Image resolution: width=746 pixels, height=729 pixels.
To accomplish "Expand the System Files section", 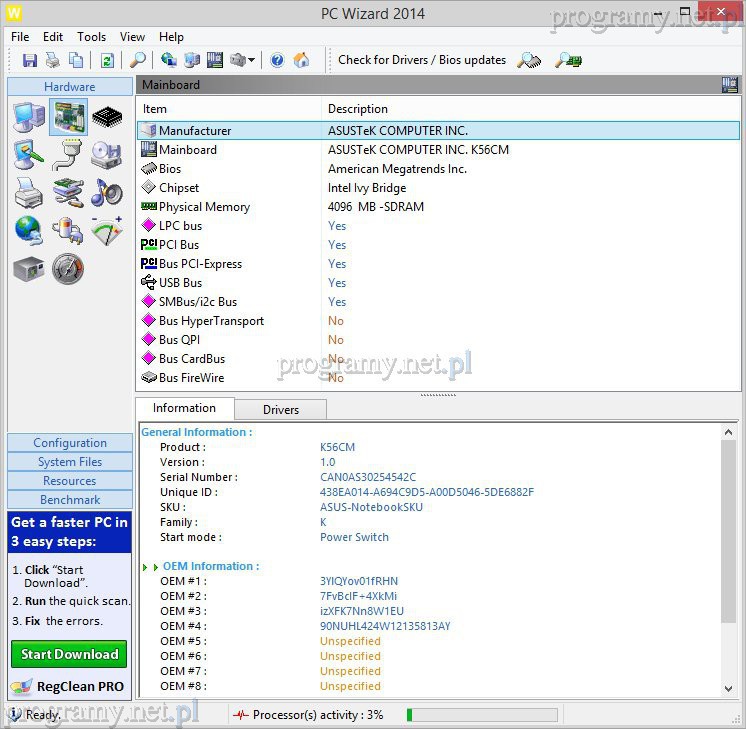I will click(x=69, y=462).
